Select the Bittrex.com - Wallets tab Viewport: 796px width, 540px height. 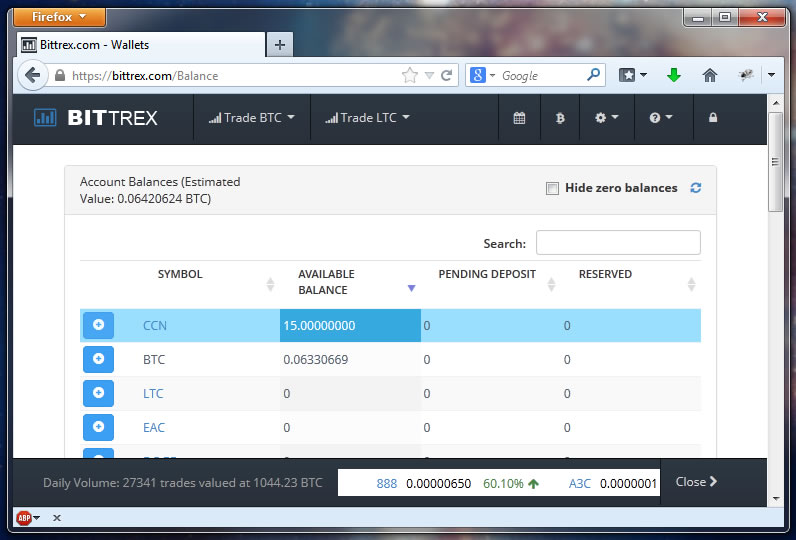(x=141, y=45)
